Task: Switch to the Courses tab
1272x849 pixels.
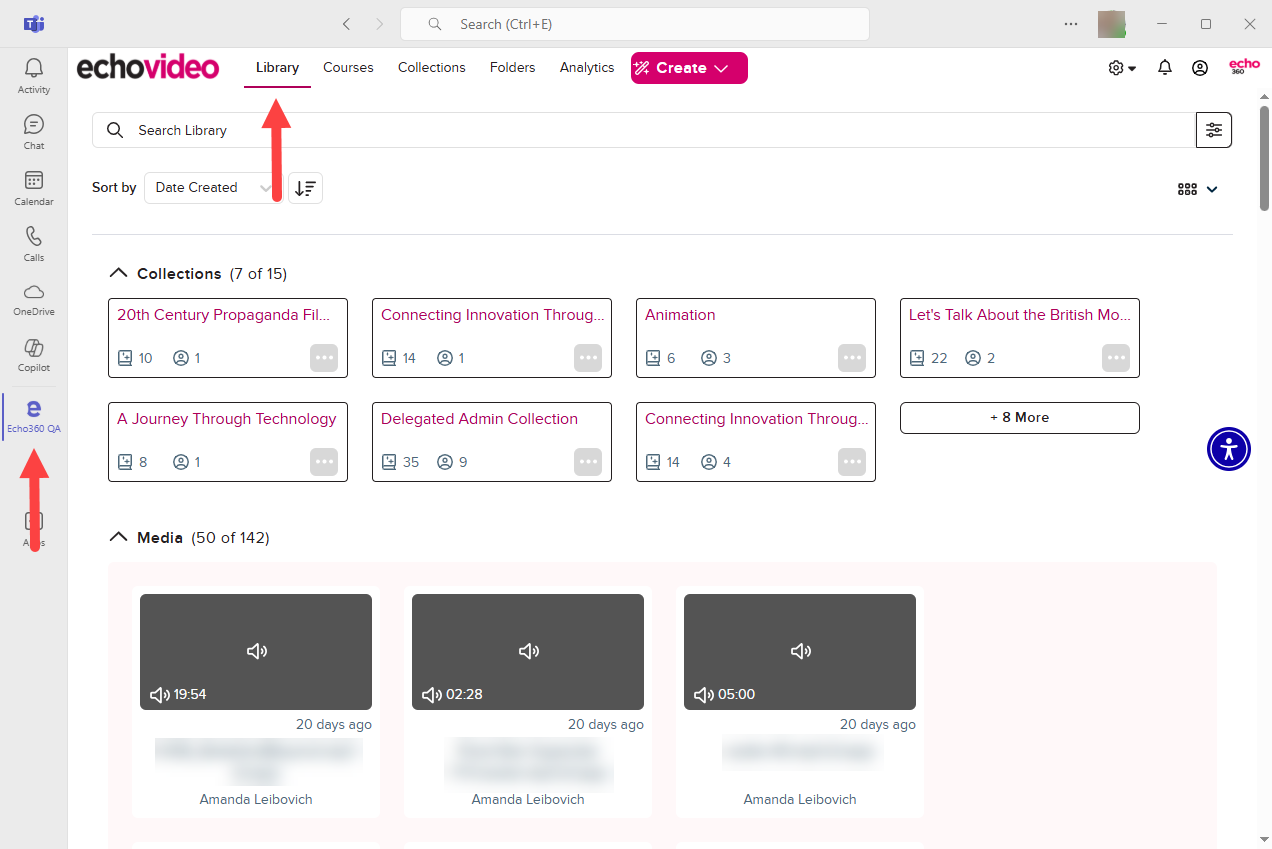Action: click(348, 68)
